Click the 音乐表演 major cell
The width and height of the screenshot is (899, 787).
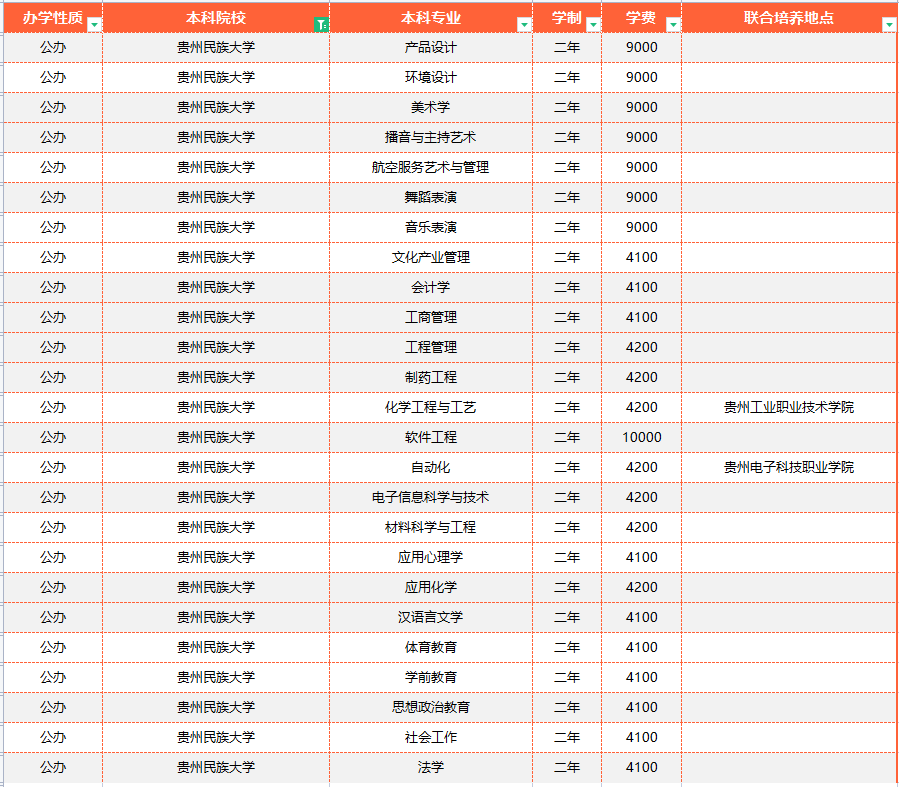point(431,228)
